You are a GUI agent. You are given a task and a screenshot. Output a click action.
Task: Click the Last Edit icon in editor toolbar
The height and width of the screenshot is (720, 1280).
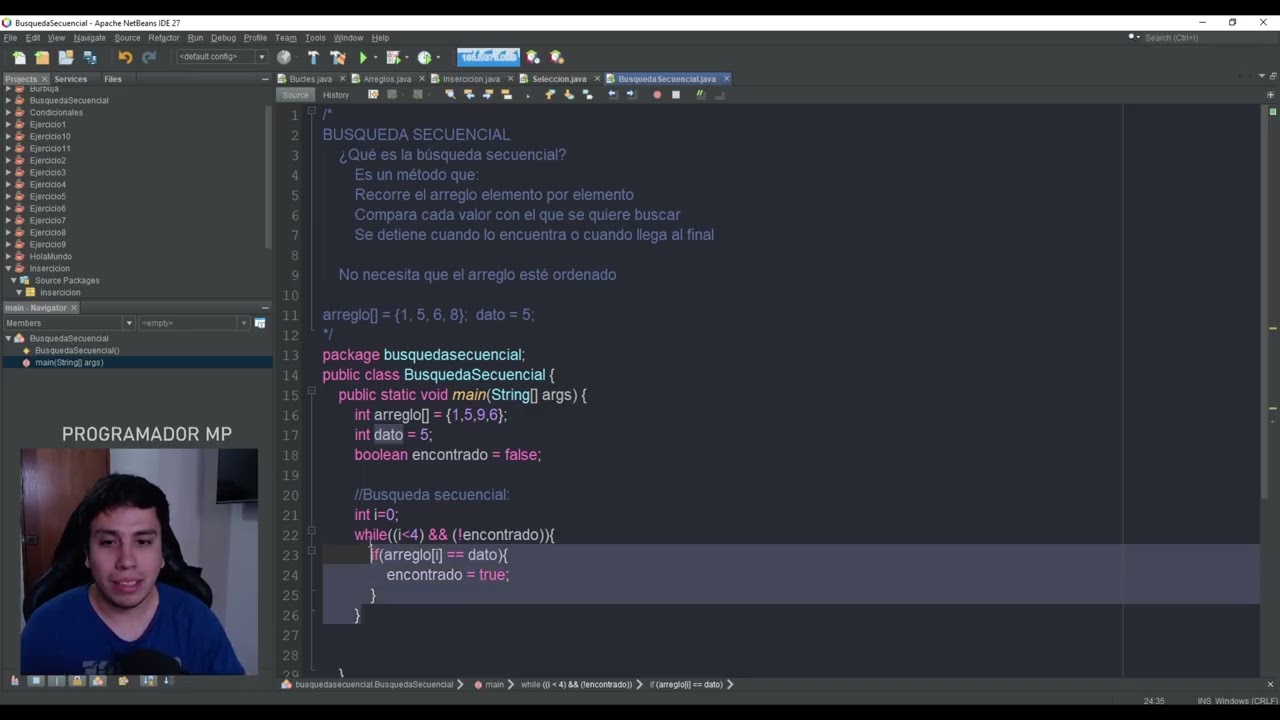click(373, 95)
